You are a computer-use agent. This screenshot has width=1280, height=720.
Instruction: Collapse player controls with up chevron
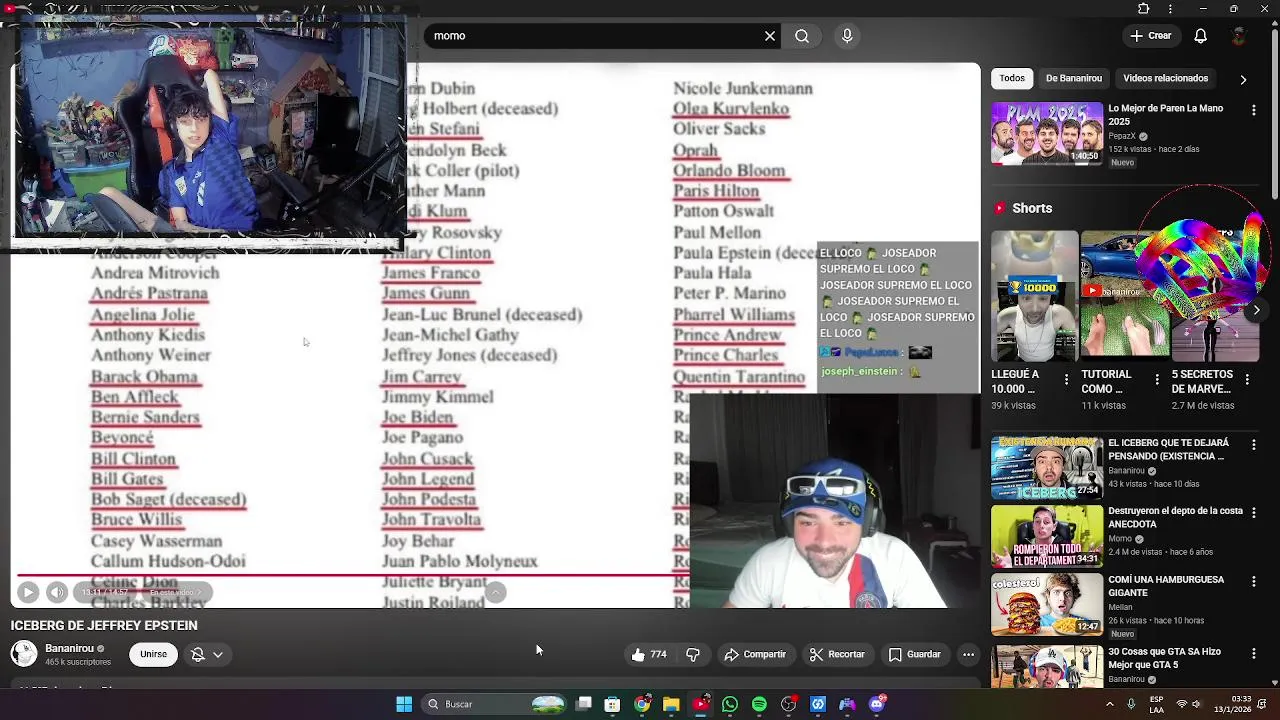pyautogui.click(x=495, y=592)
